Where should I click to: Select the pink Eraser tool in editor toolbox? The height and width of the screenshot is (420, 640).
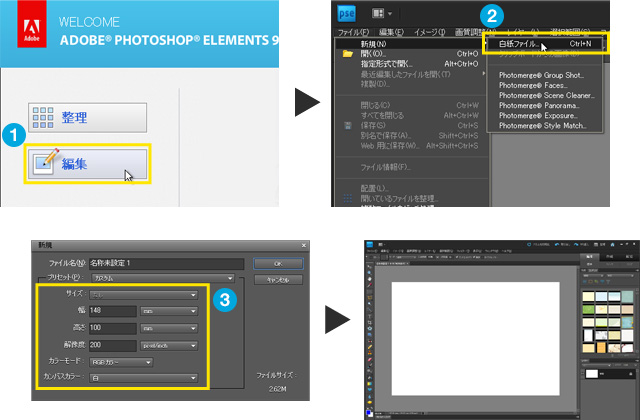pos(369,360)
